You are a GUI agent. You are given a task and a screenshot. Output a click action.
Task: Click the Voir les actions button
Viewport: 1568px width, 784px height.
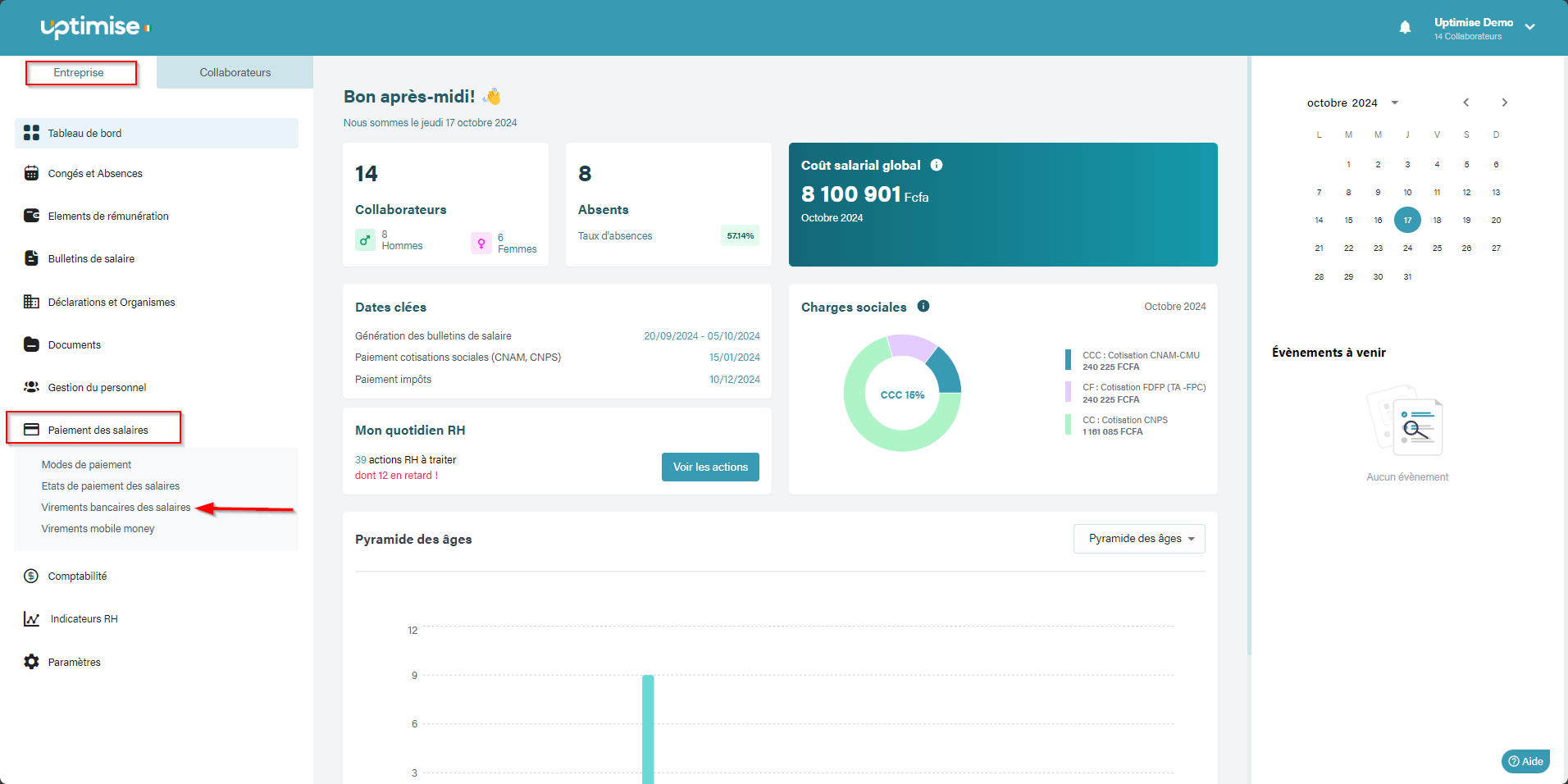point(710,467)
